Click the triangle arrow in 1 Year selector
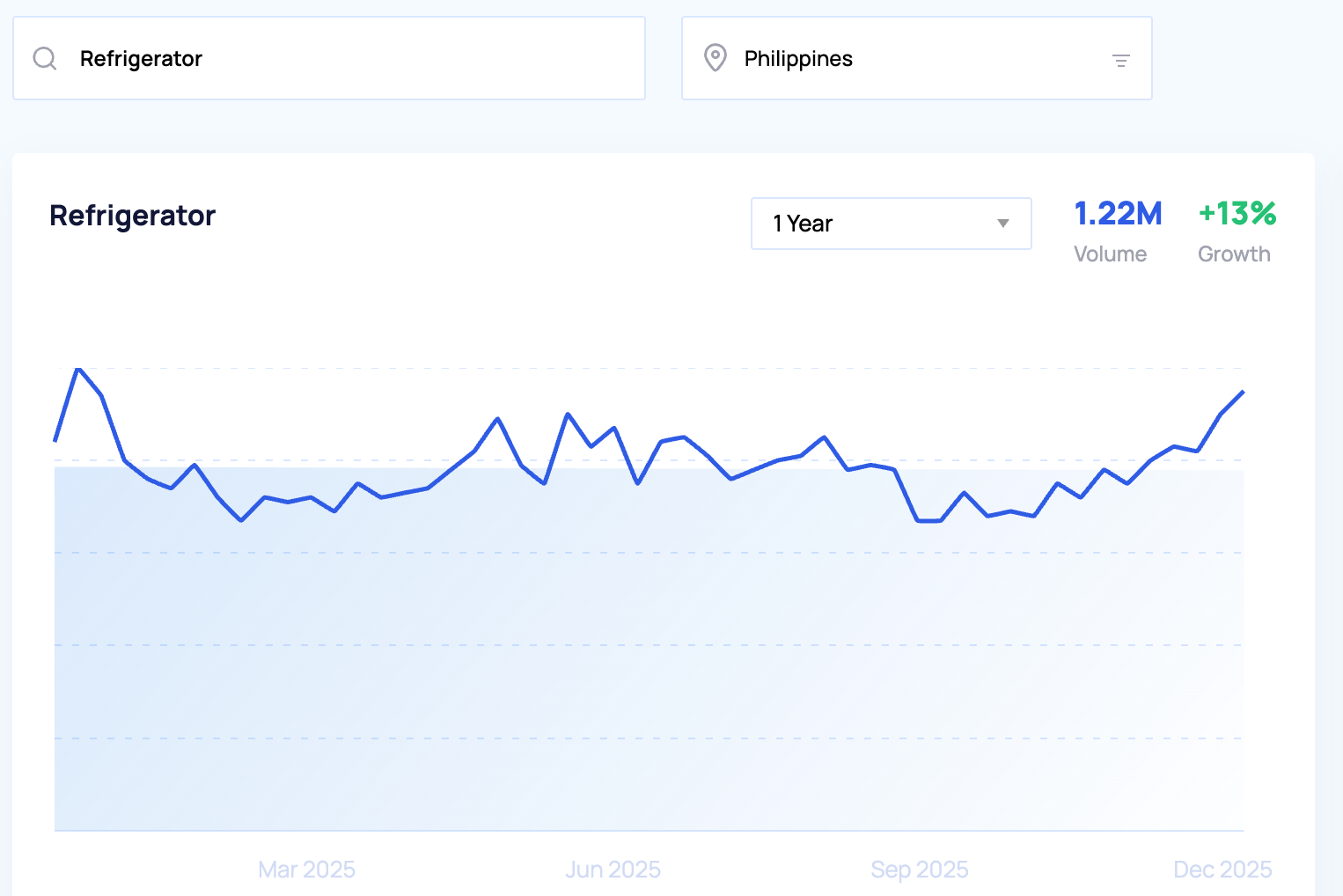The image size is (1343, 896). point(1002,224)
